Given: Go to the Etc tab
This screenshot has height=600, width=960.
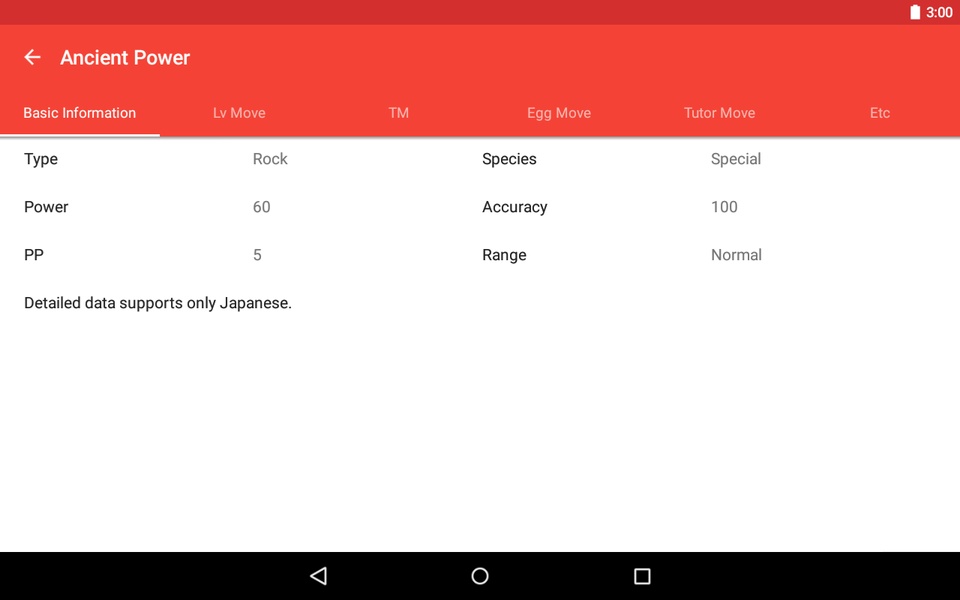Looking at the screenshot, I should [880, 113].
